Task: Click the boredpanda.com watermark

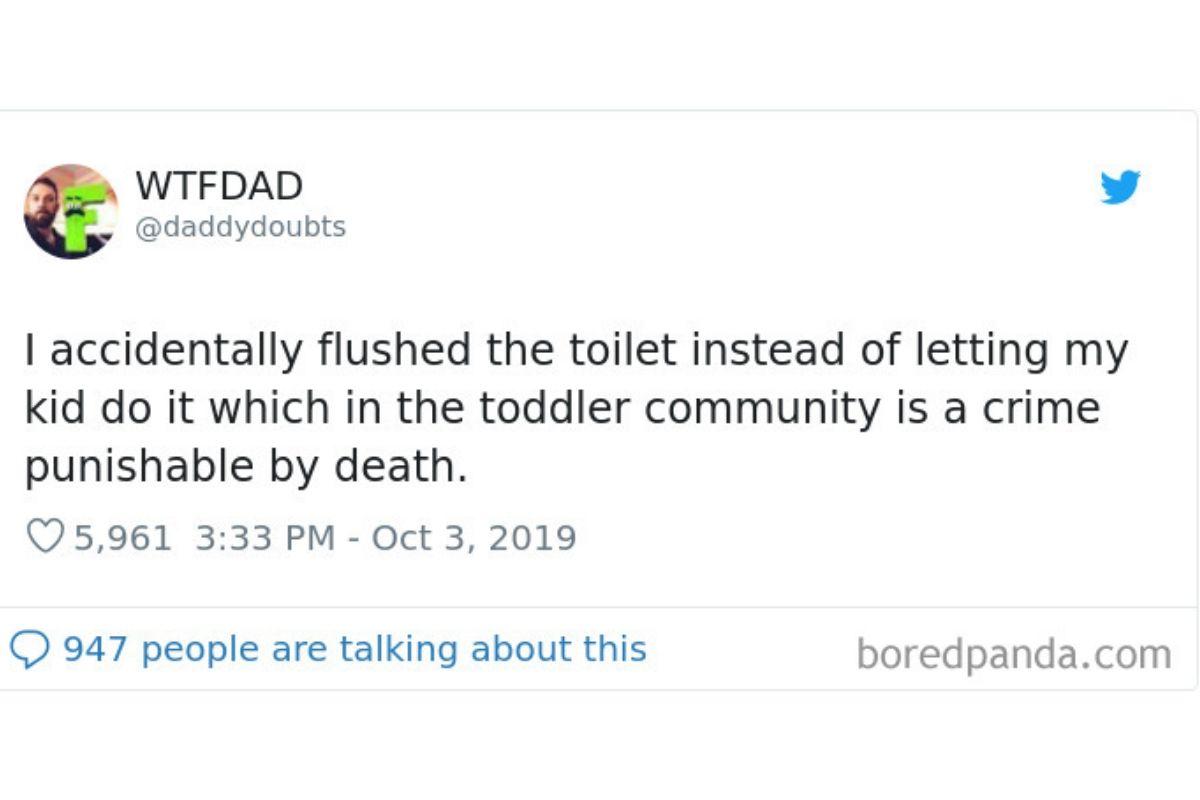Action: [1013, 655]
